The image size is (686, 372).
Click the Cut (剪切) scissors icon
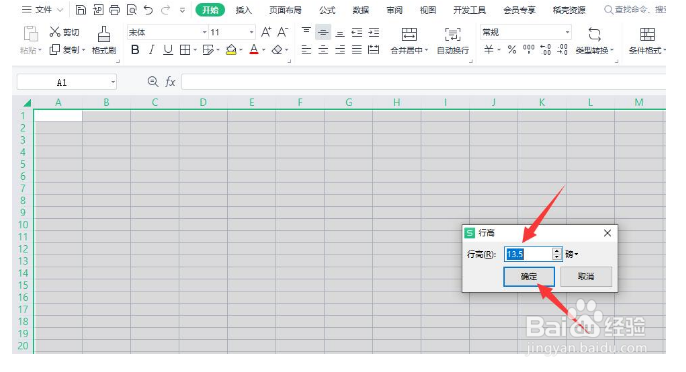point(55,32)
